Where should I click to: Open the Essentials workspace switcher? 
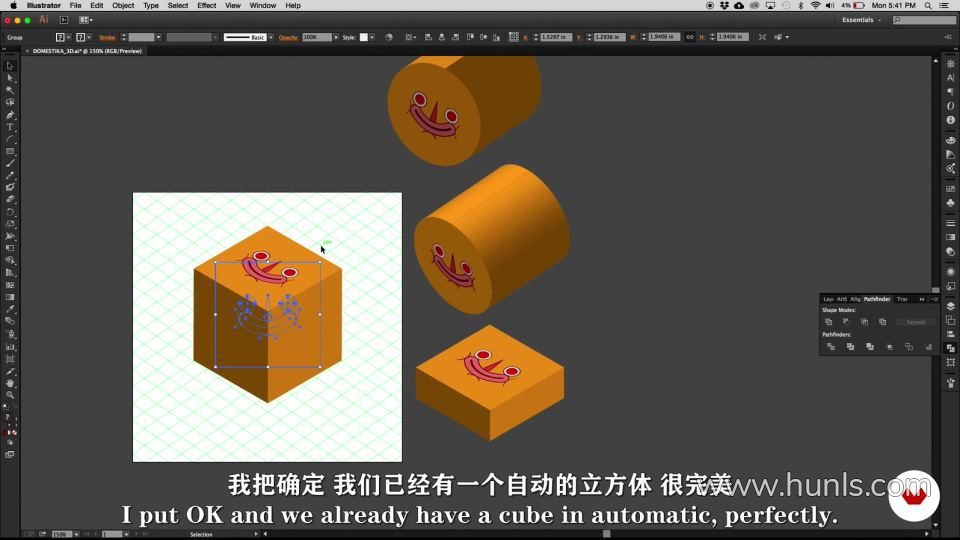point(861,20)
